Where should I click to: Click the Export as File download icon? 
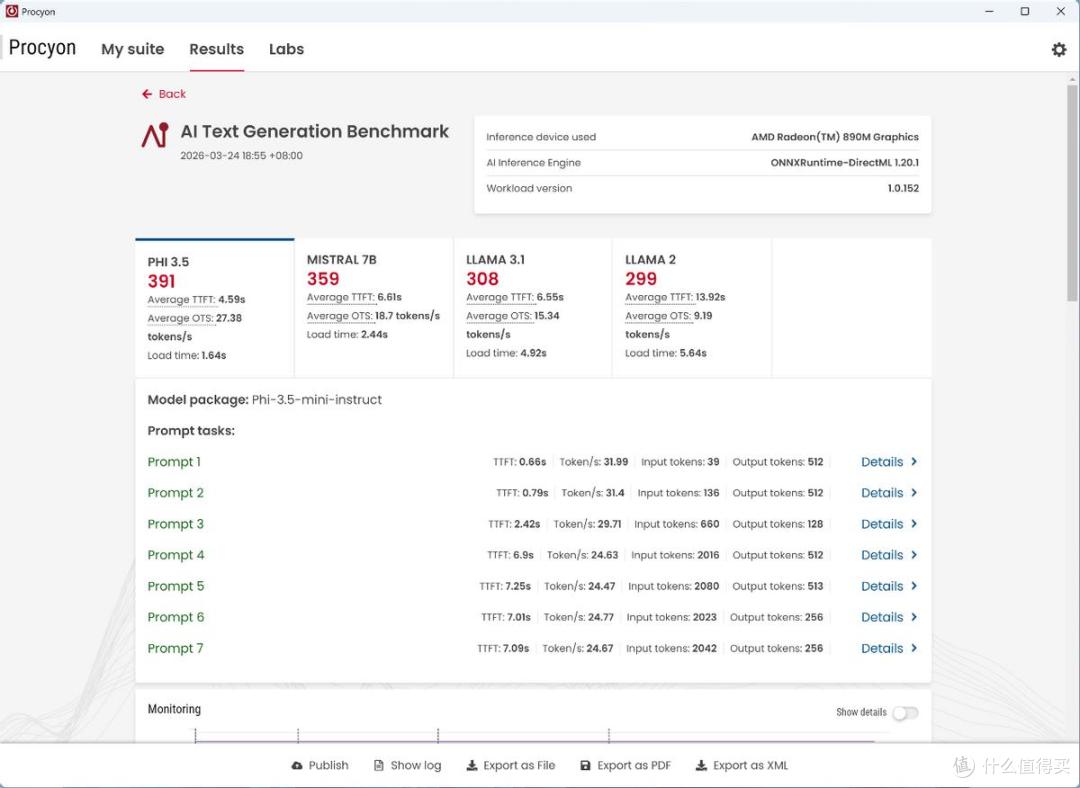[472, 765]
